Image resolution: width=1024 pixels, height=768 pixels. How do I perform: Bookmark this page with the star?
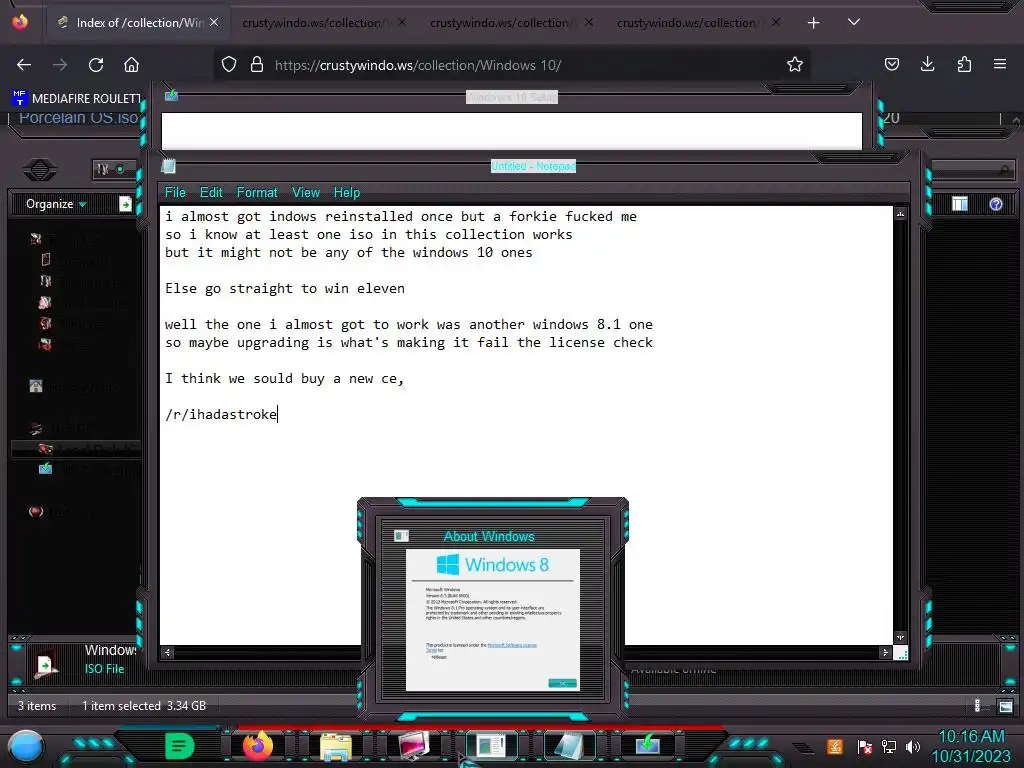coord(795,64)
